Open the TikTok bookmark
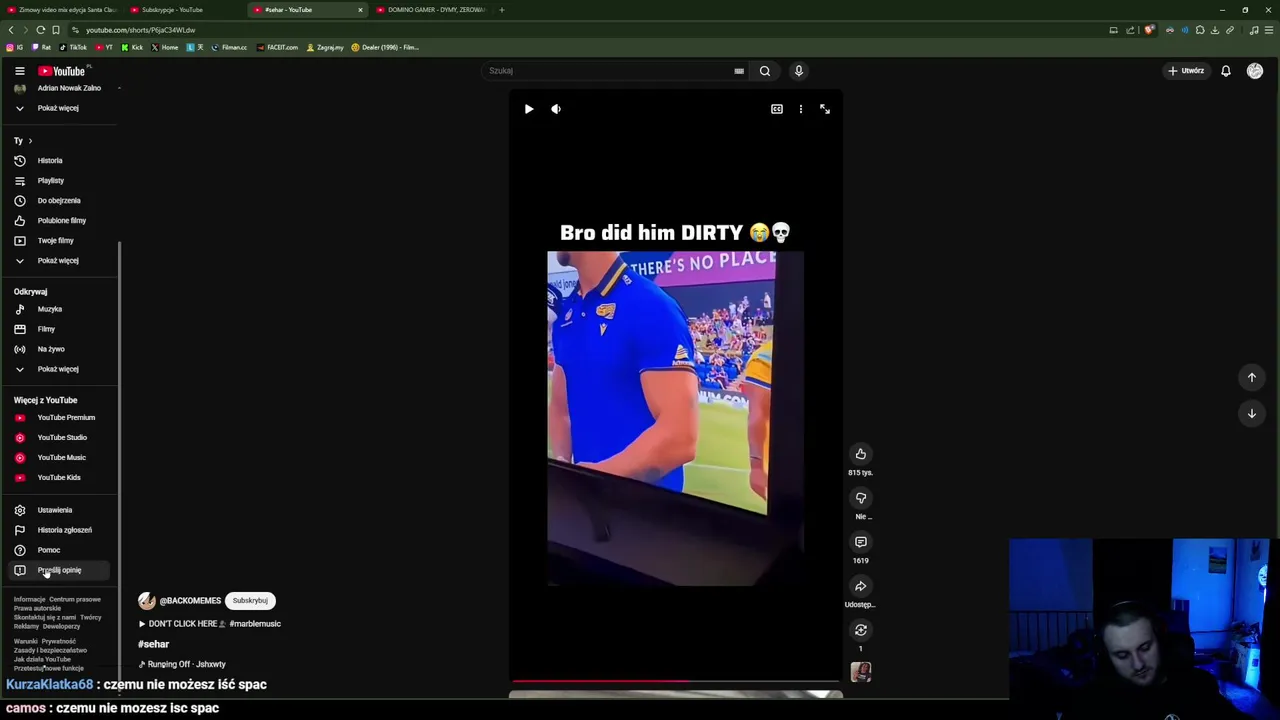This screenshot has height=720, width=1280. coord(73,47)
